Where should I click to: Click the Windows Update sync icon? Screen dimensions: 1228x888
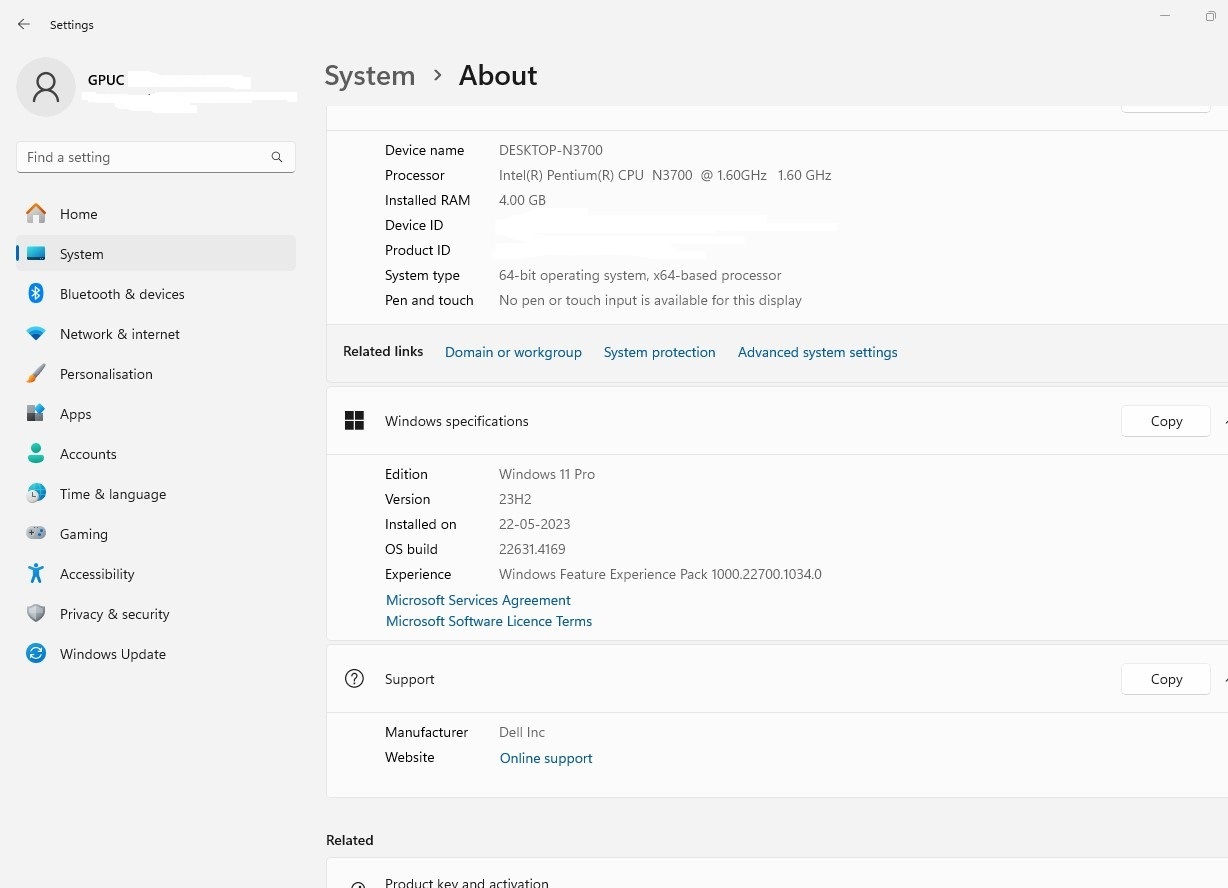pos(36,653)
